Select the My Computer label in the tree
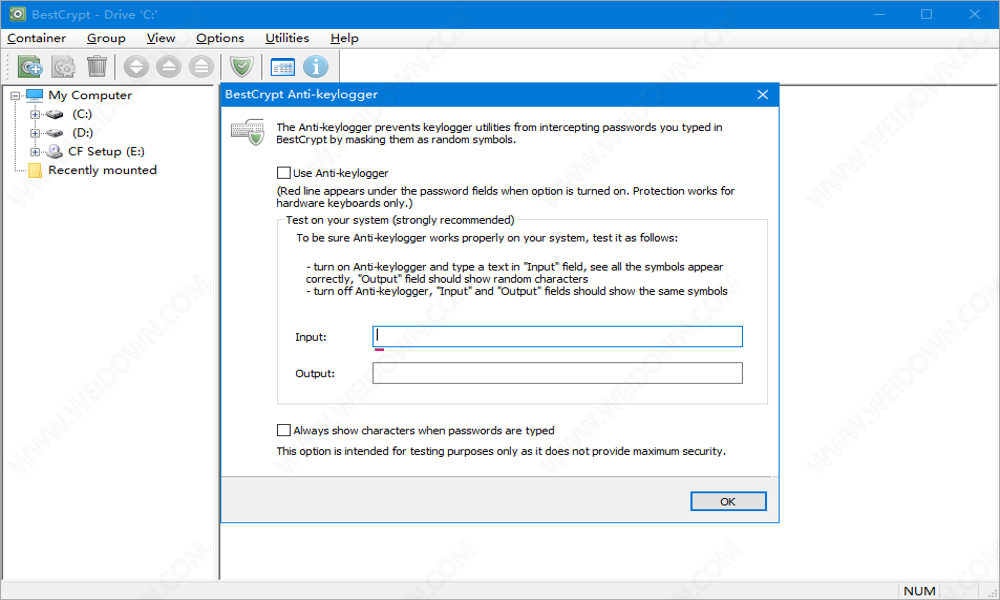The image size is (1000, 600). [x=90, y=96]
